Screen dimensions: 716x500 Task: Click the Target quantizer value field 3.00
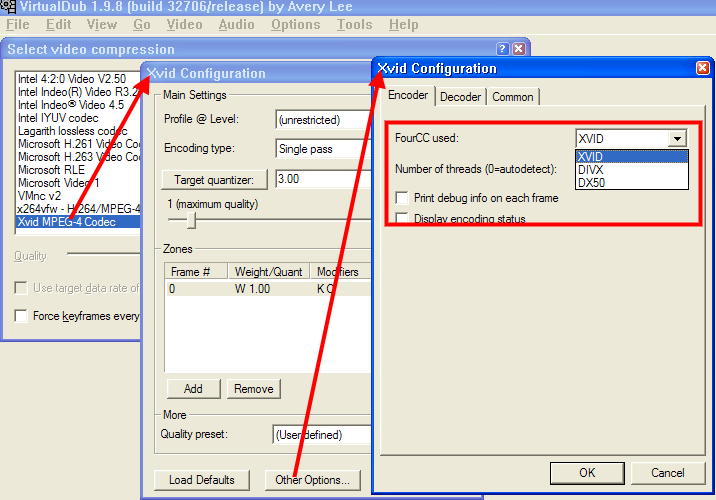[x=323, y=179]
